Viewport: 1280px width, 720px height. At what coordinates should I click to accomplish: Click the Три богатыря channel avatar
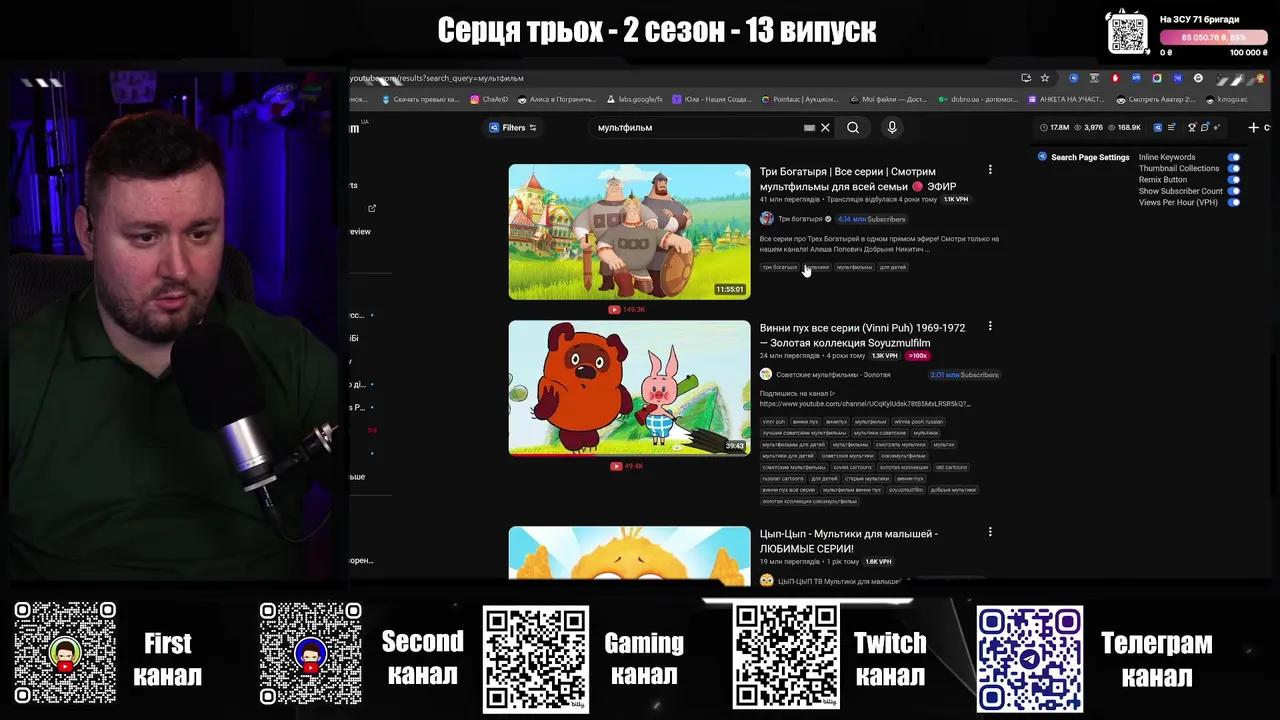pyautogui.click(x=766, y=219)
